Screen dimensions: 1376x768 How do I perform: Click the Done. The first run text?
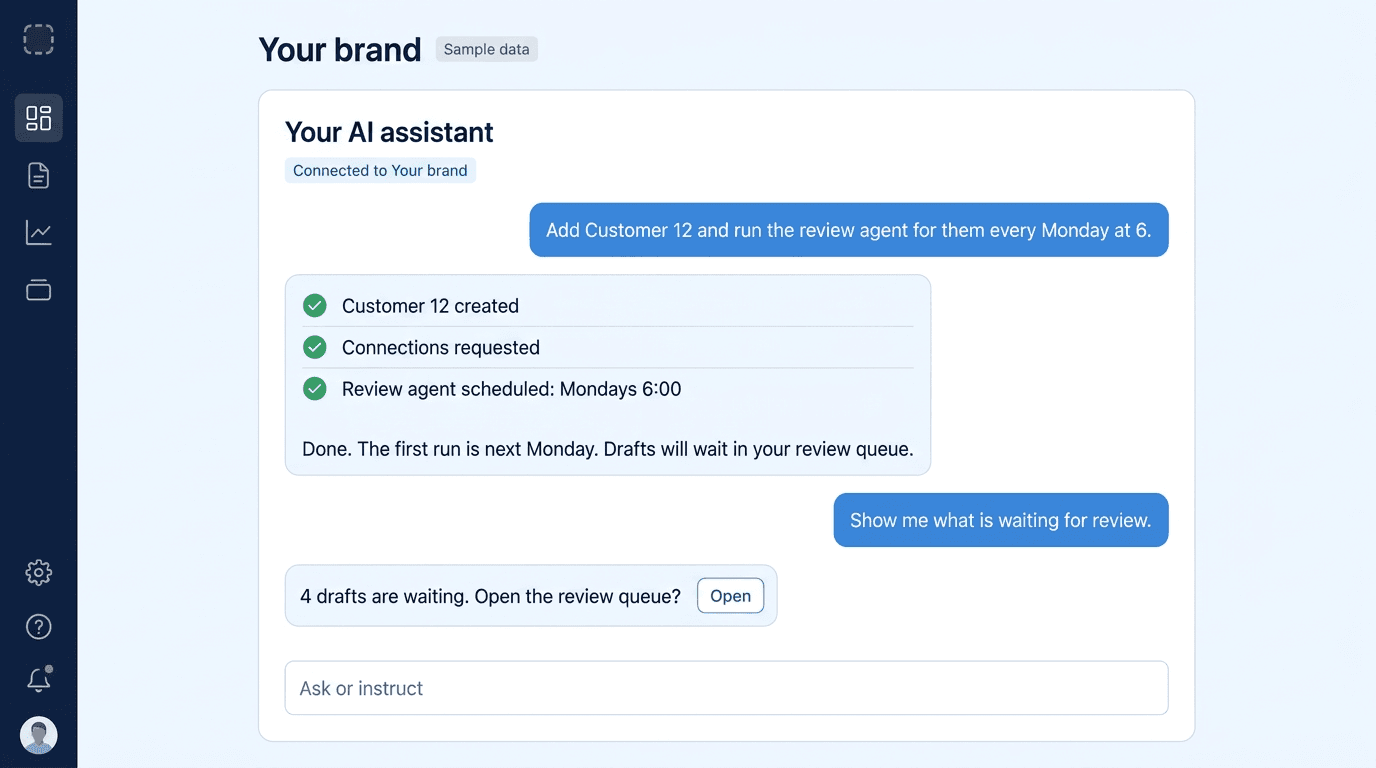pyautogui.click(x=608, y=449)
